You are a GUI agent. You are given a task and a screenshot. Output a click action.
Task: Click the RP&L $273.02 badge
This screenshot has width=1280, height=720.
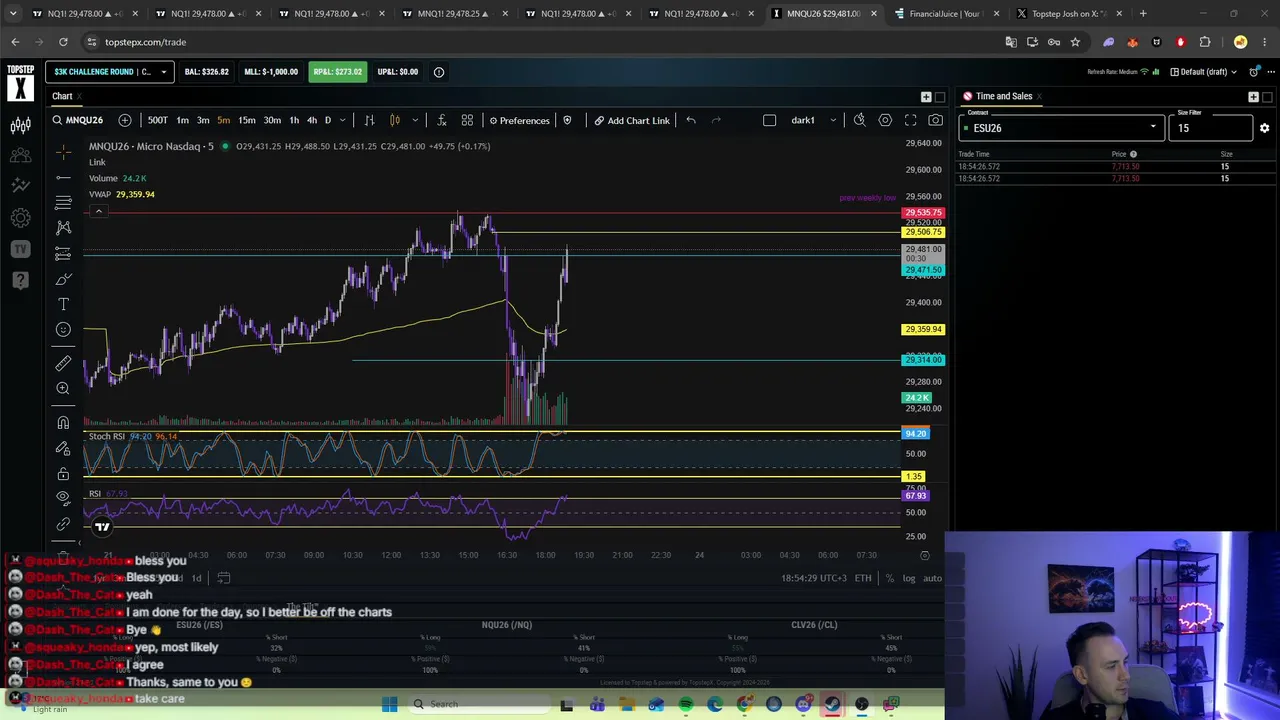[x=337, y=72]
